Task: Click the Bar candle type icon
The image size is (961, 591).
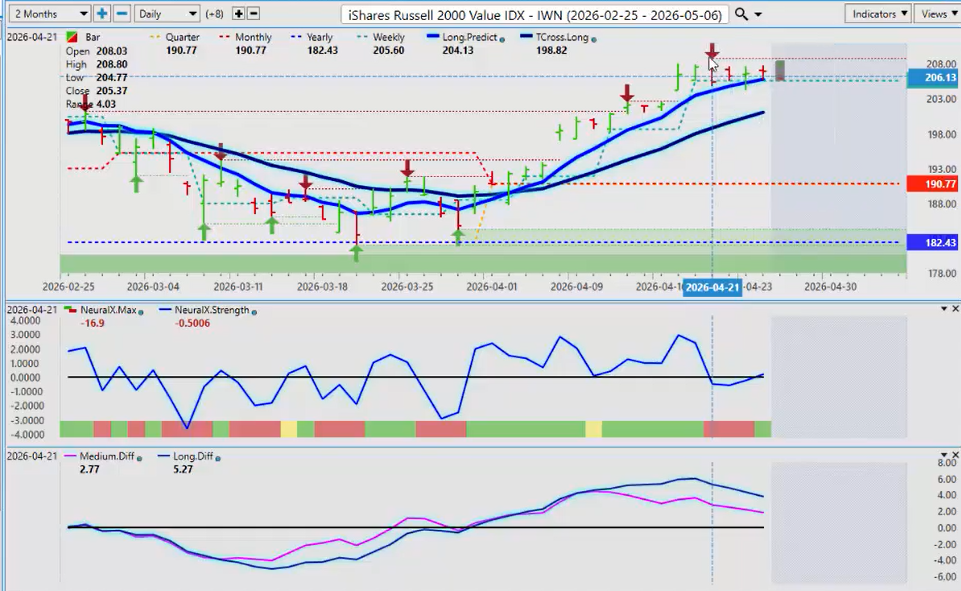Action: [x=71, y=37]
